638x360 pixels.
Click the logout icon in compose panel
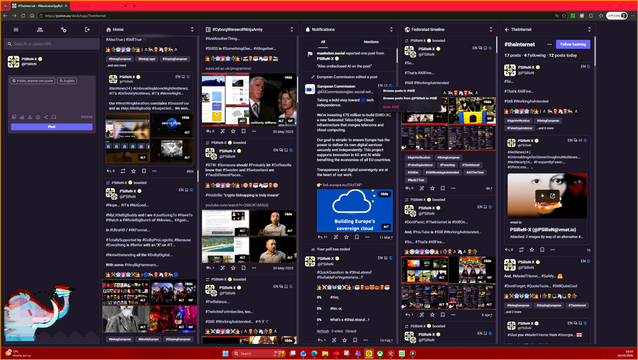coord(87,30)
